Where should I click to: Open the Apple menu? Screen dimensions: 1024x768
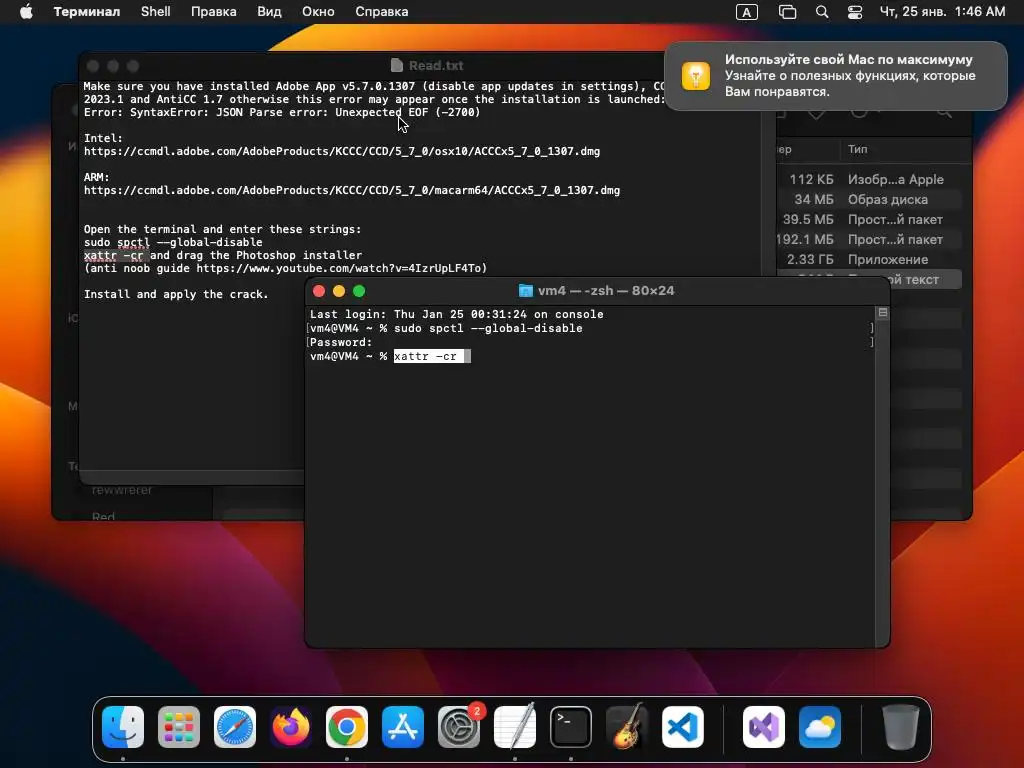tap(26, 12)
